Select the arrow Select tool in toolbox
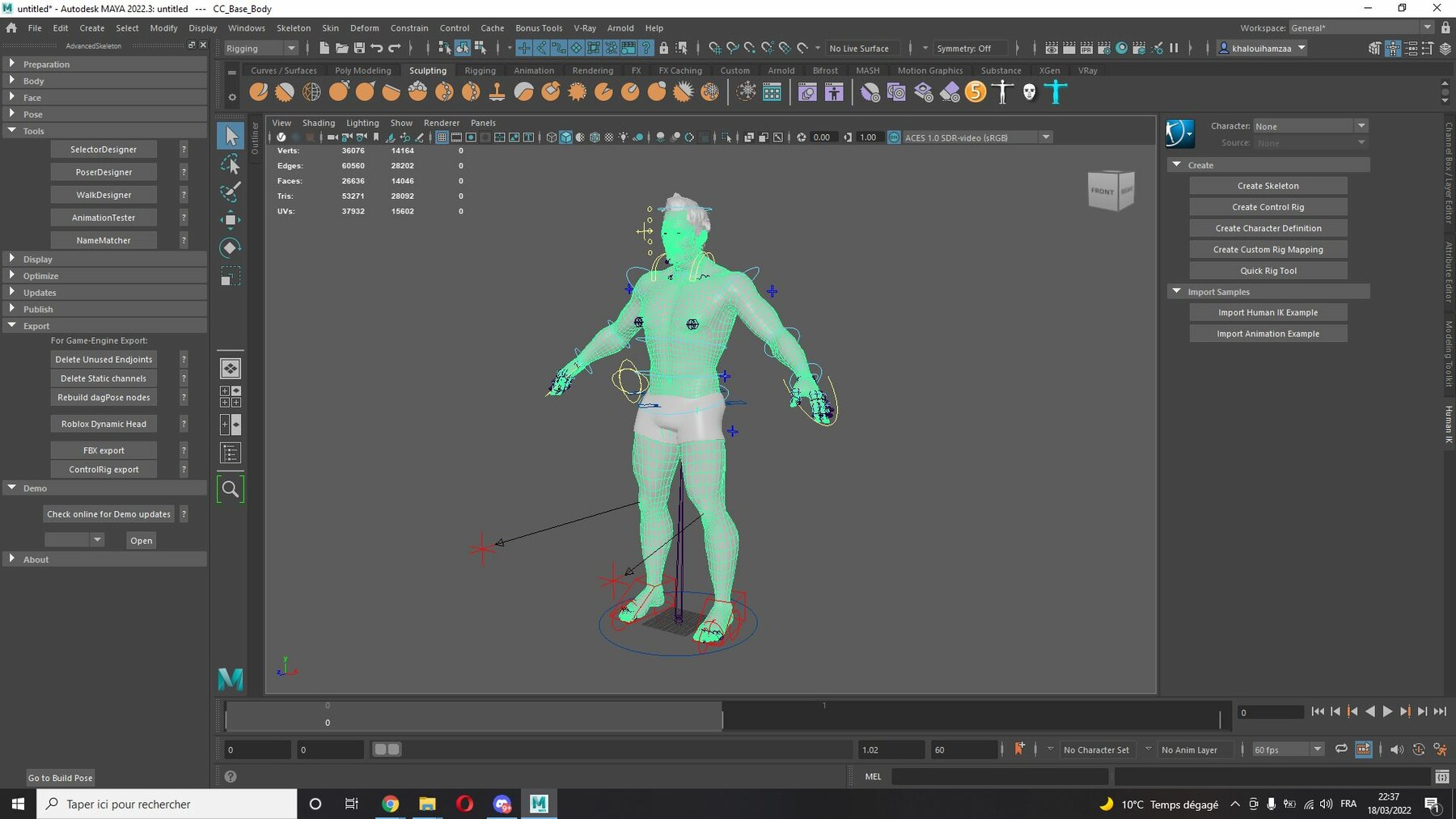The height and width of the screenshot is (819, 1456). [x=231, y=136]
